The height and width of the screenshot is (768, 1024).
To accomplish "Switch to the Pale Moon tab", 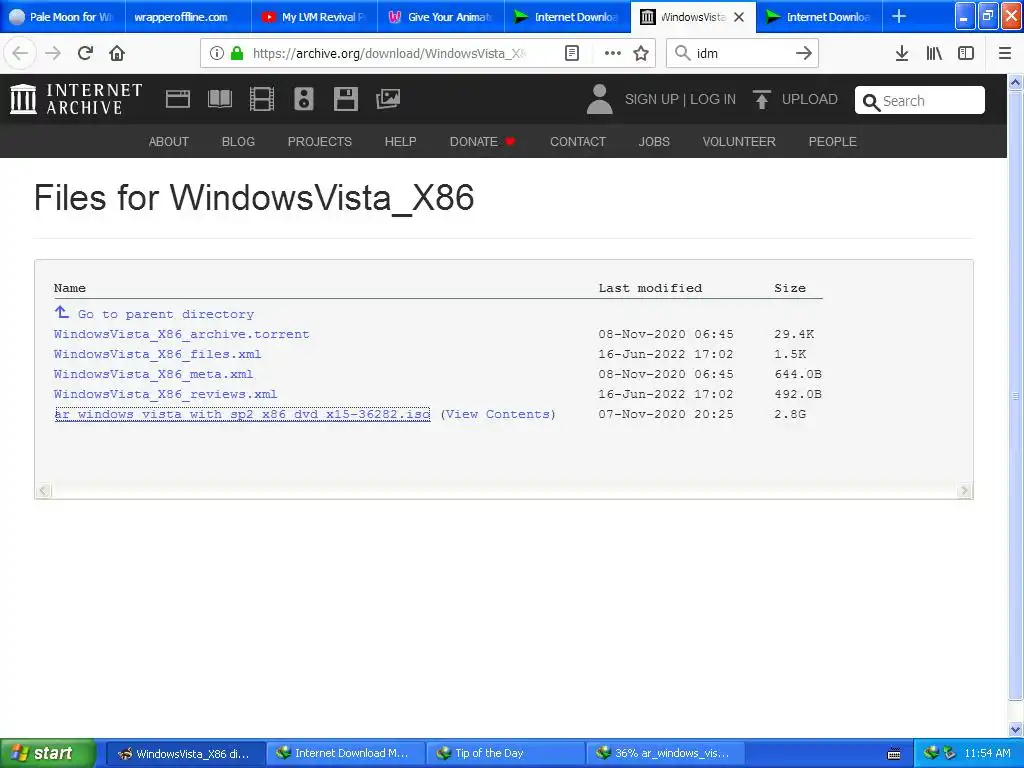I will coord(62,17).
